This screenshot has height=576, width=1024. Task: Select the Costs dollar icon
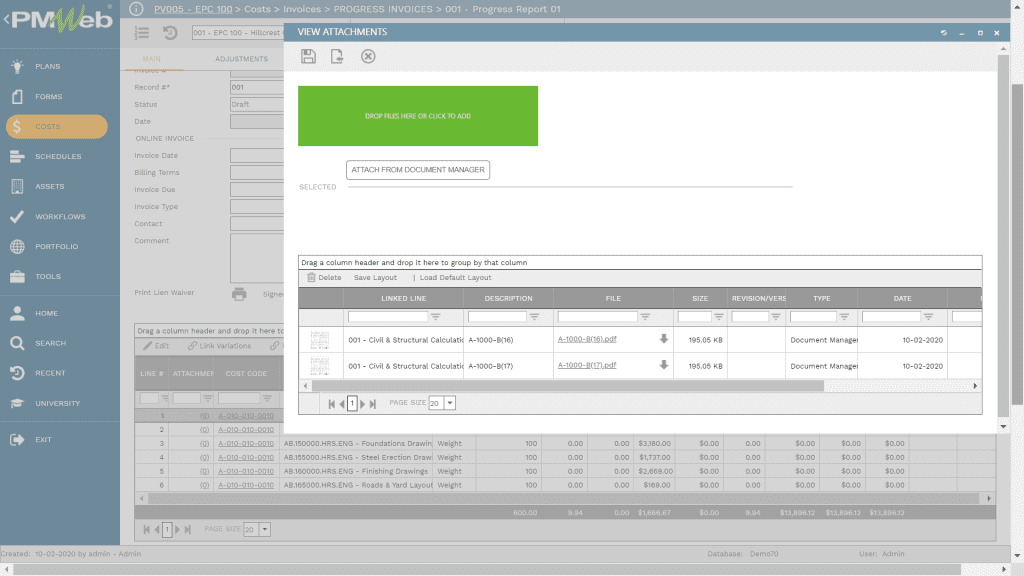pos(18,127)
